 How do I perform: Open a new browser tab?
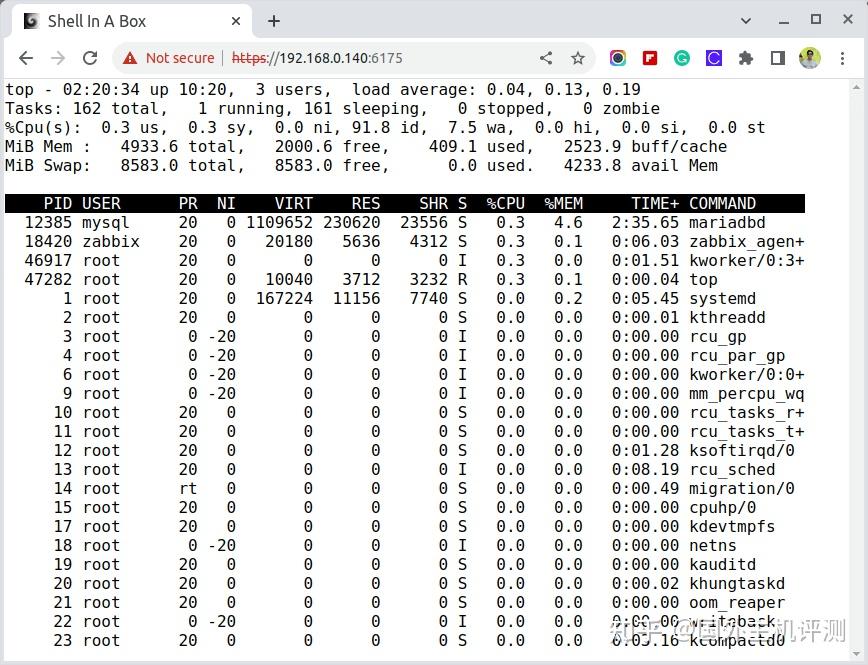[x=274, y=20]
